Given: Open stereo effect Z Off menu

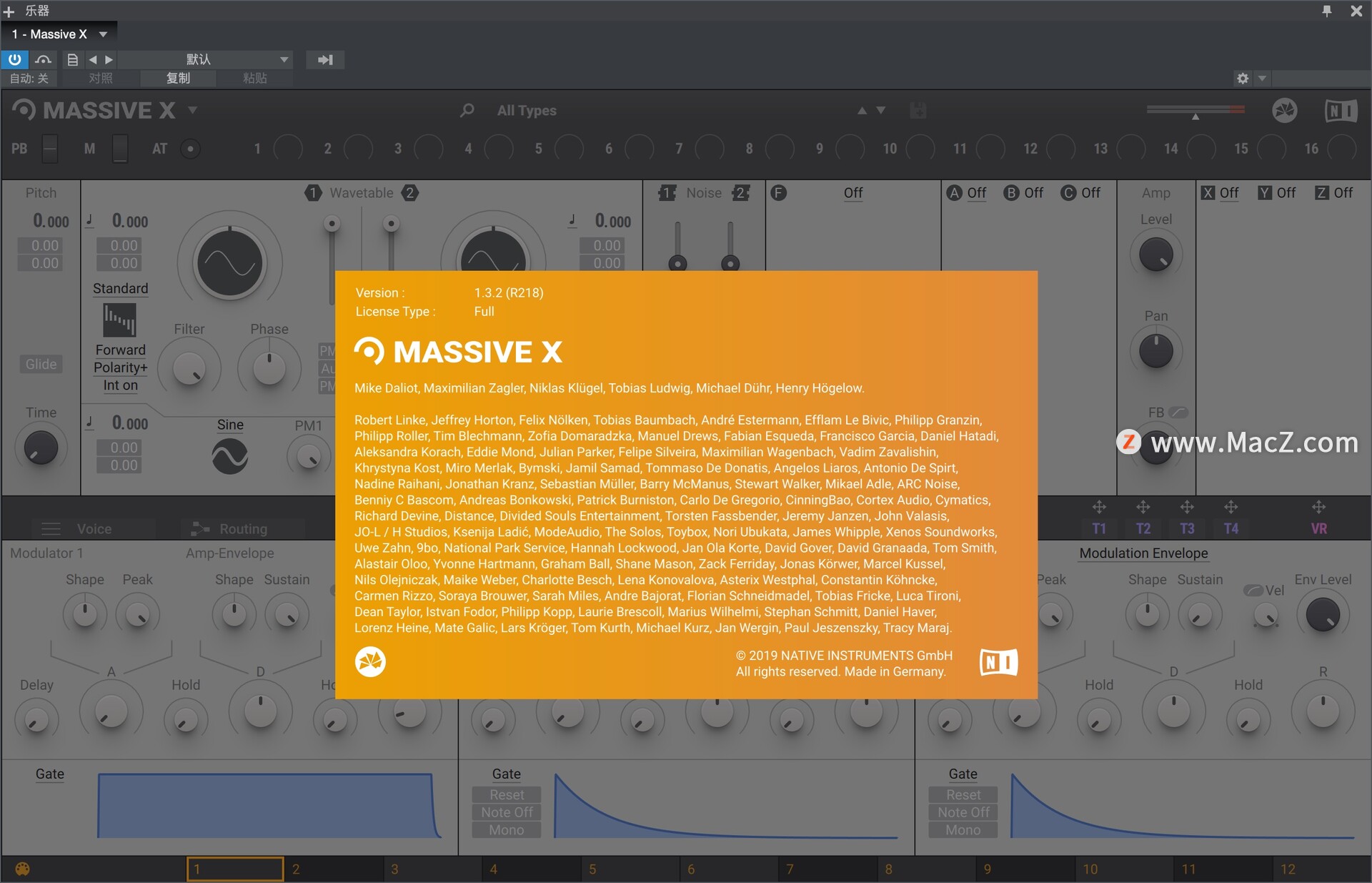Looking at the screenshot, I should coord(1343,193).
